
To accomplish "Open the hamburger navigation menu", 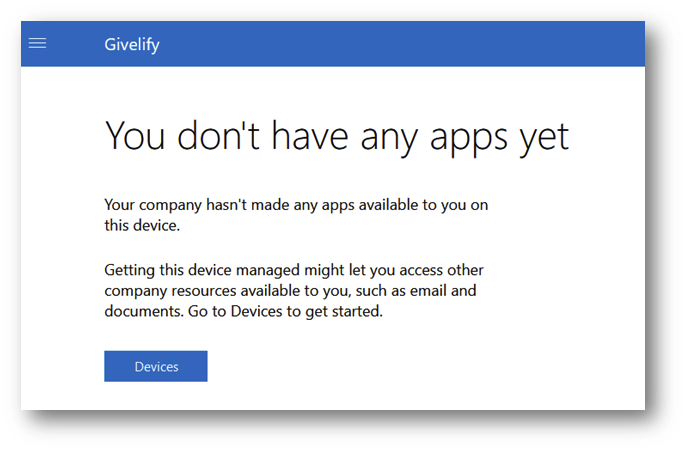I will tap(37, 43).
